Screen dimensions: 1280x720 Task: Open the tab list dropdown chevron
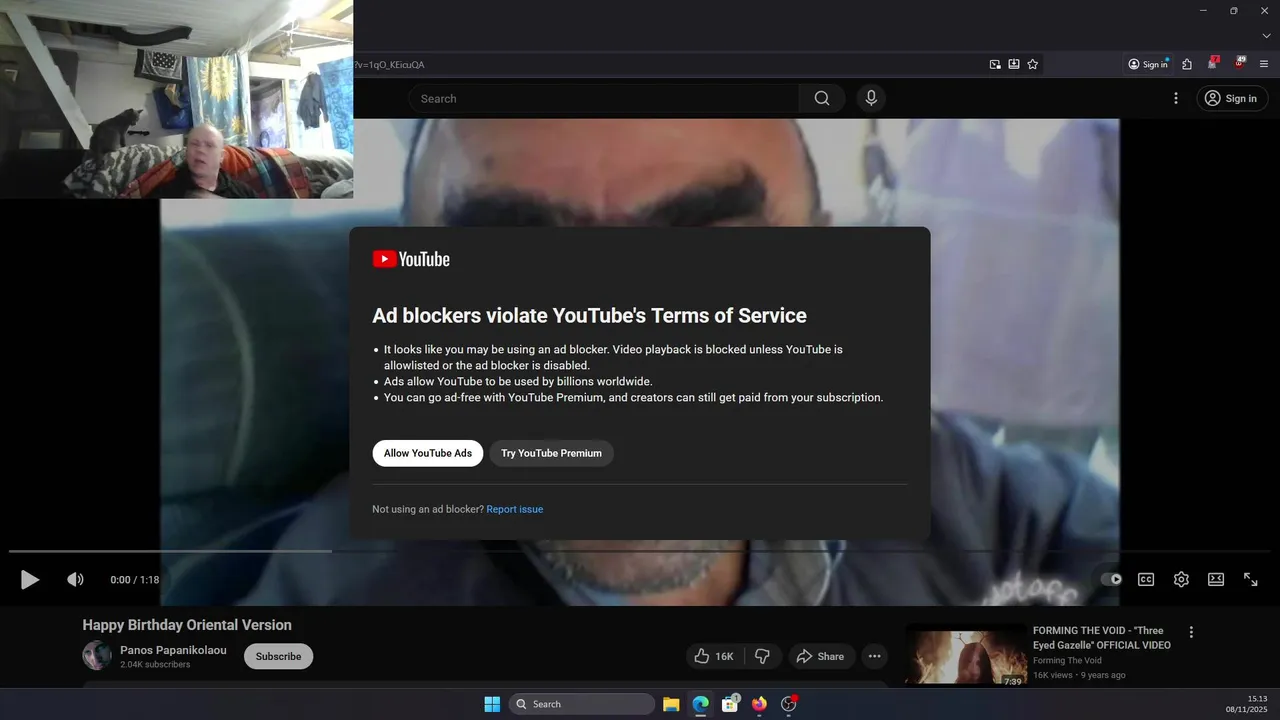click(x=1266, y=36)
